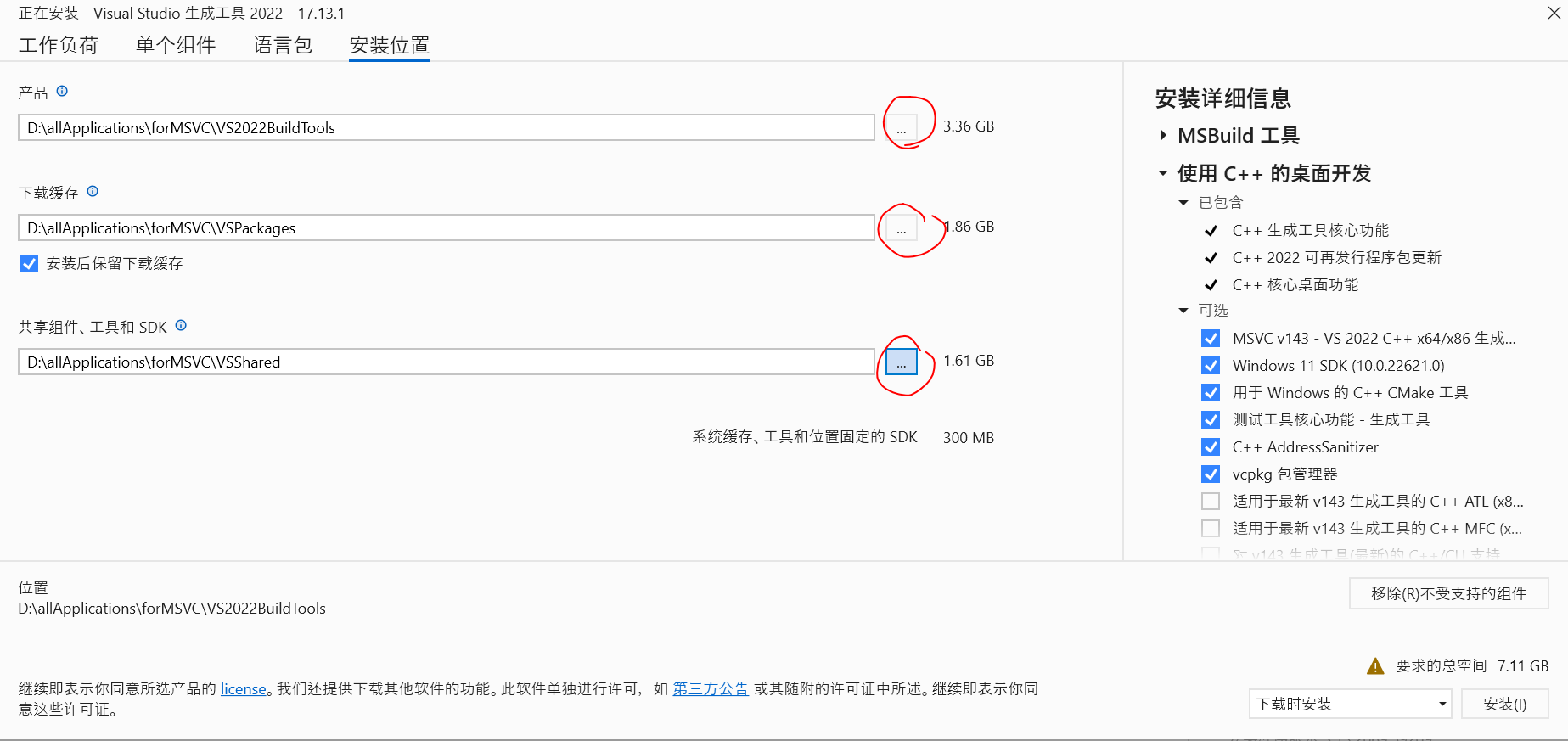This screenshot has width=1568, height=741.
Task: Click the 1.61 GB size value
Action: coord(969,361)
